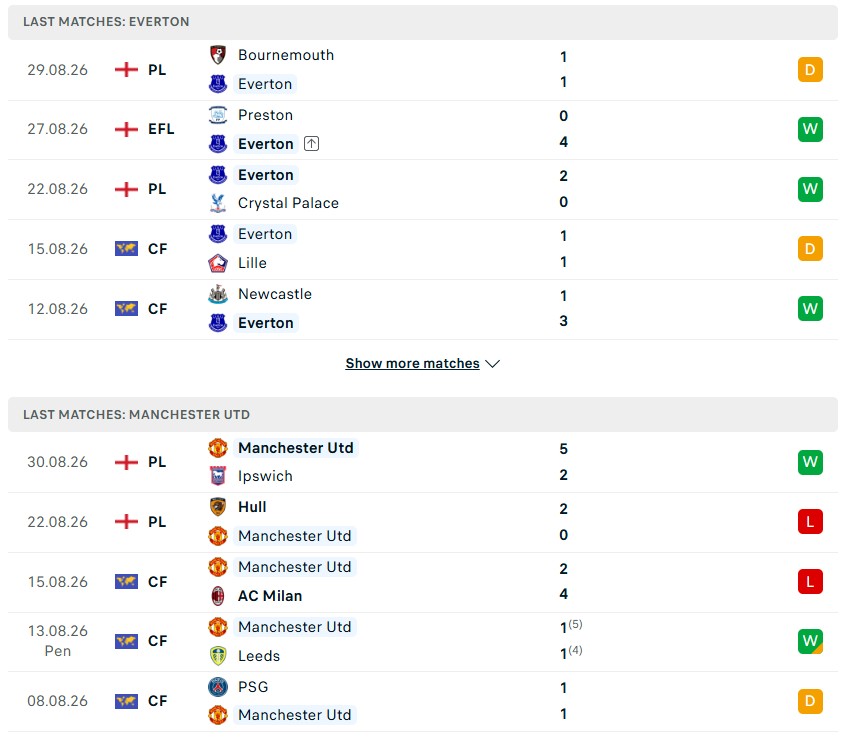Click the Leeds club crest icon

click(217, 656)
